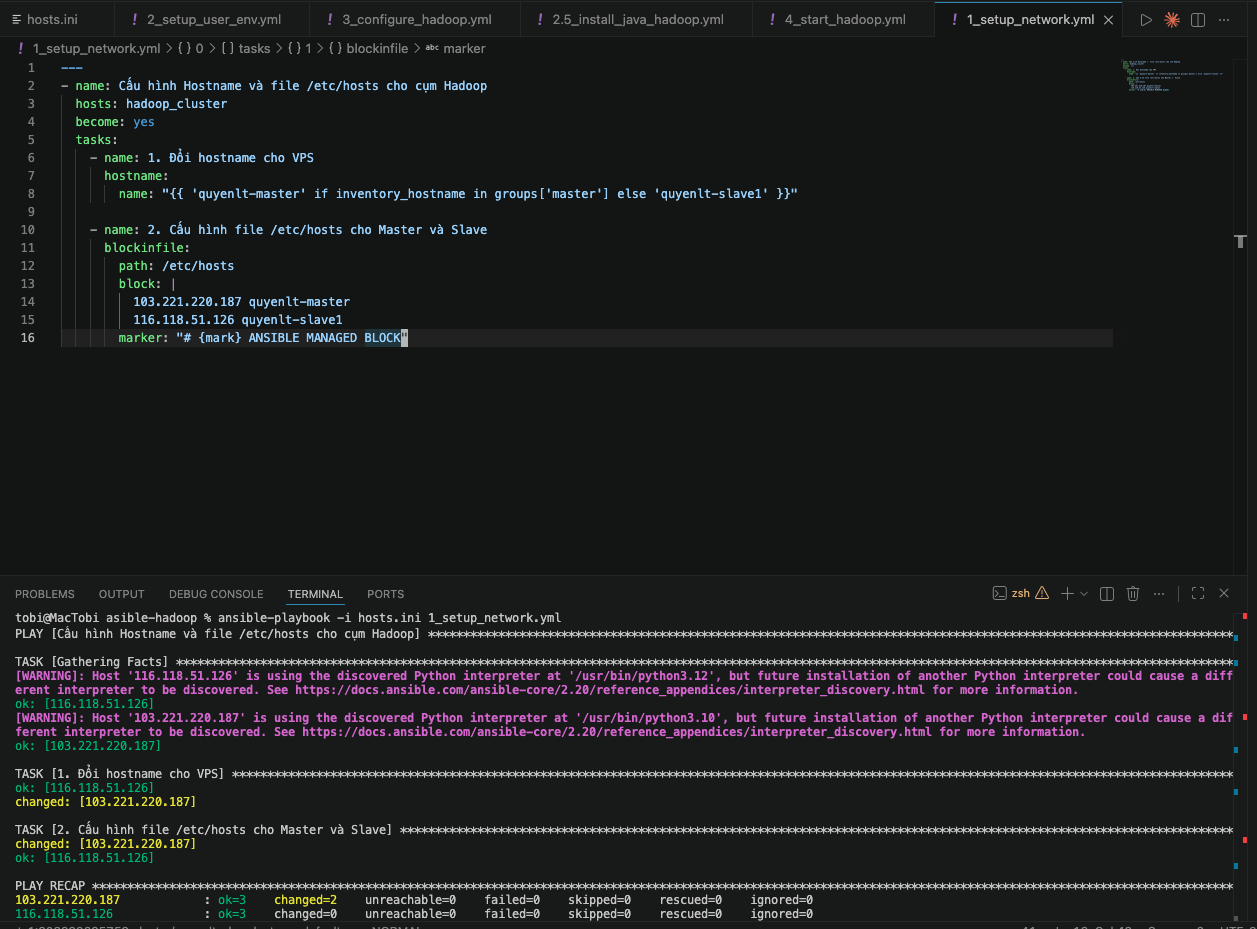
Task: Add a new terminal with plus icon
Action: [1067, 594]
